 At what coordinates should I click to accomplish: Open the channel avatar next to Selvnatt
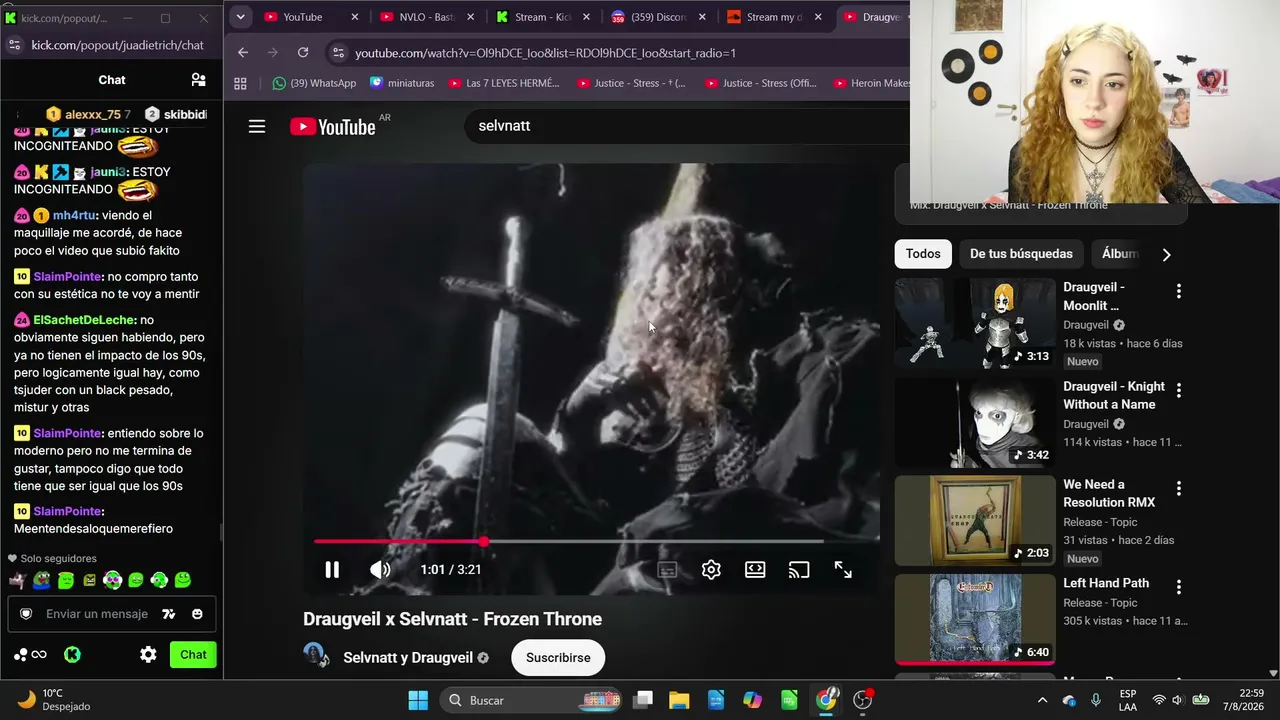tap(316, 655)
